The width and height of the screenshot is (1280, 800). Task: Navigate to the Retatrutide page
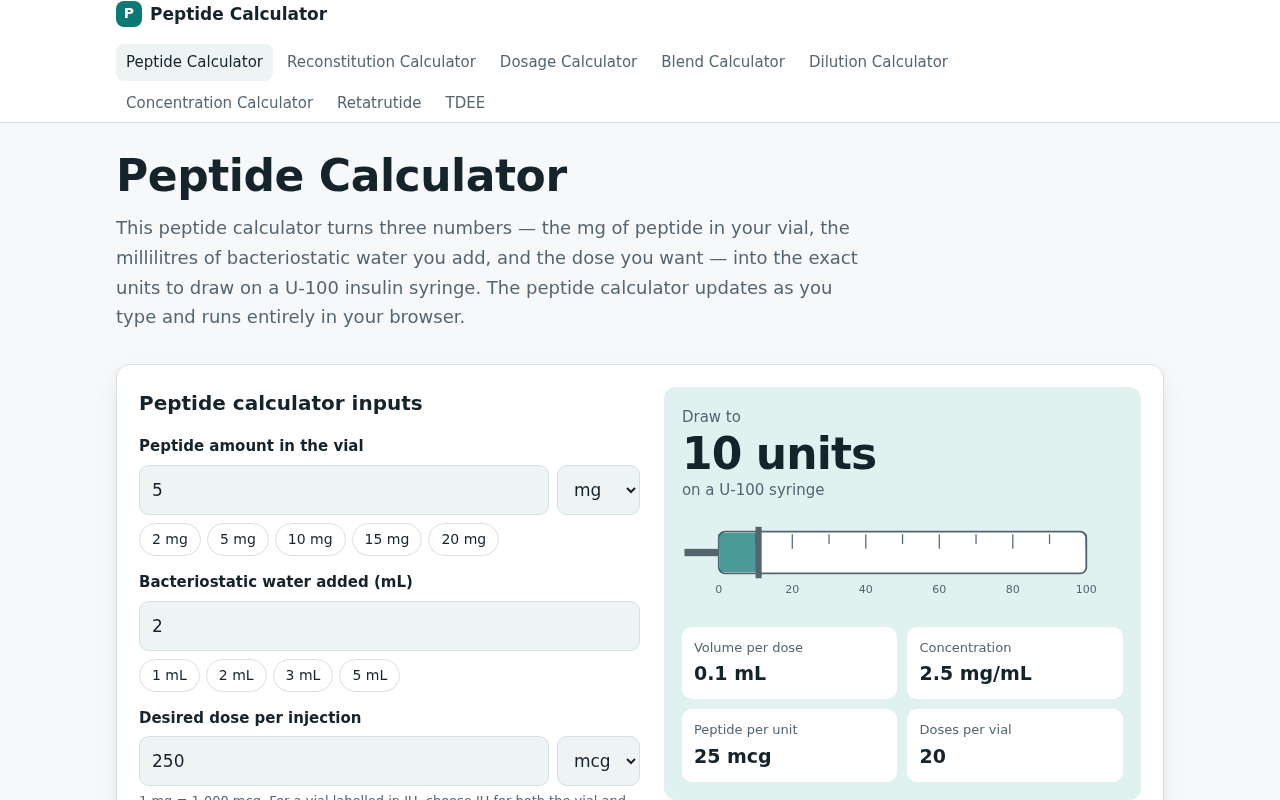tap(379, 103)
